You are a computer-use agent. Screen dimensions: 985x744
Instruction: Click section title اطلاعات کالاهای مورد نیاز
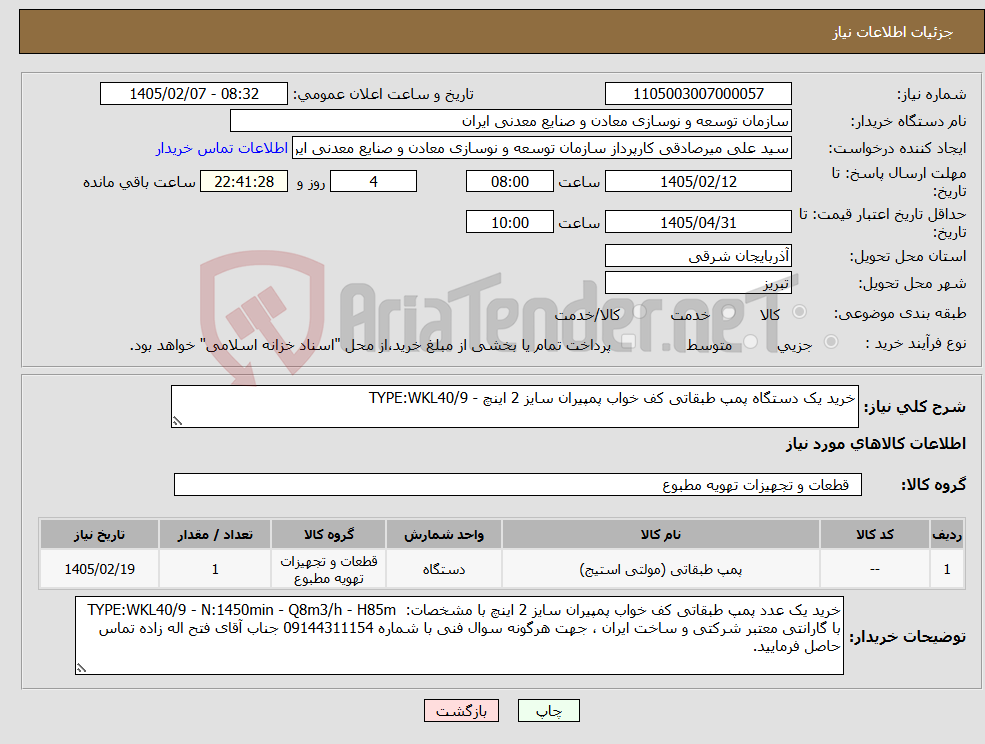click(x=876, y=444)
